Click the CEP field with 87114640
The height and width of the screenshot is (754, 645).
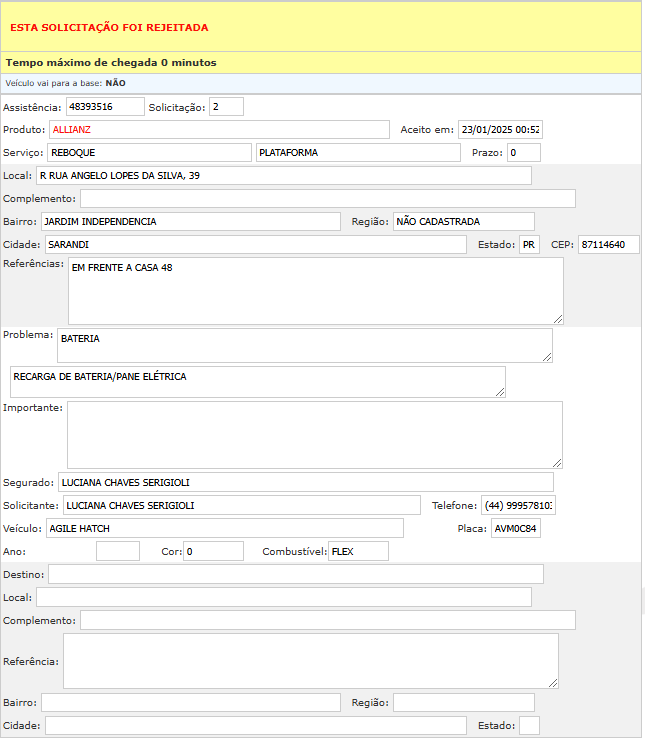point(608,245)
